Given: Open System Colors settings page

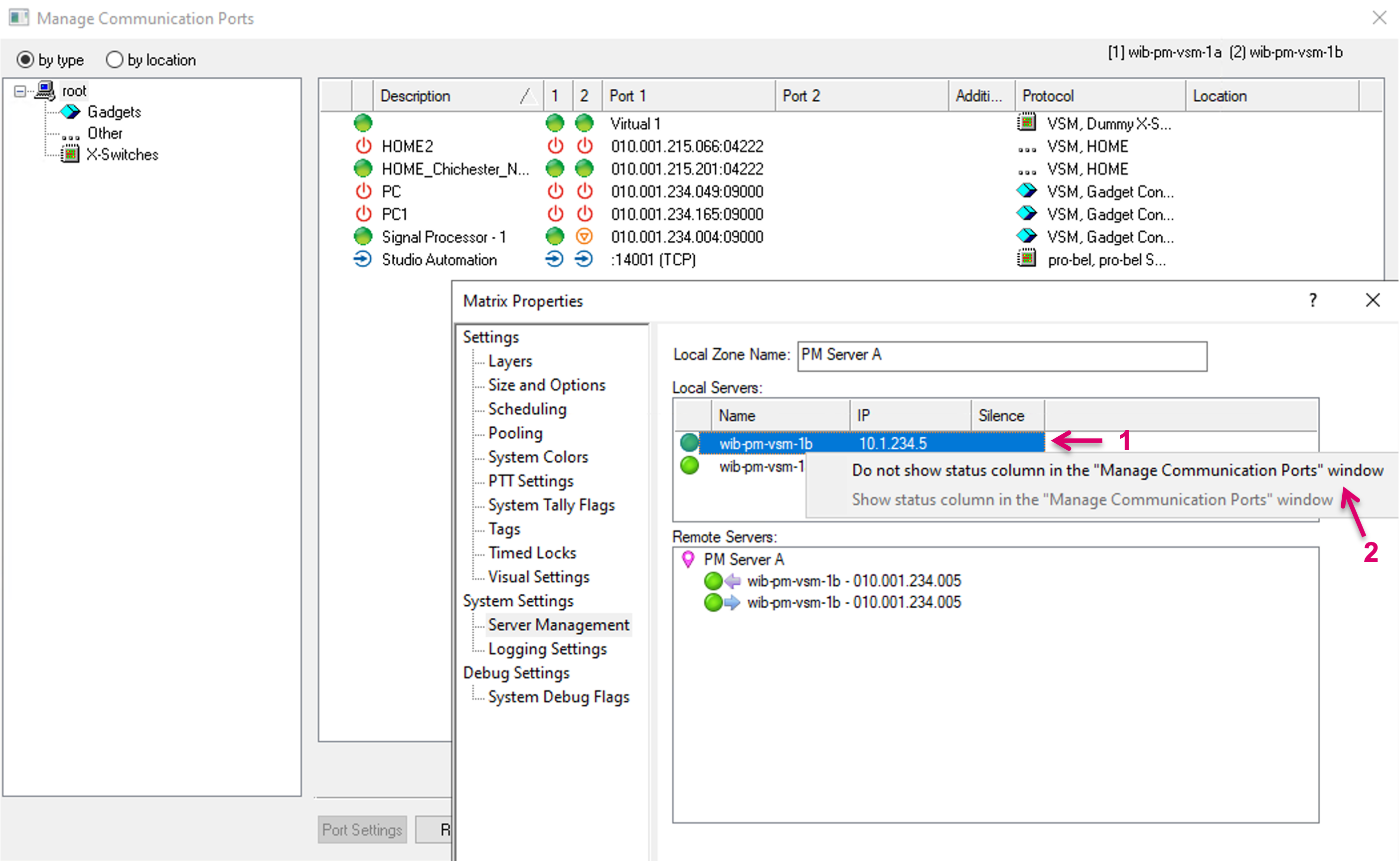Looking at the screenshot, I should [537, 457].
